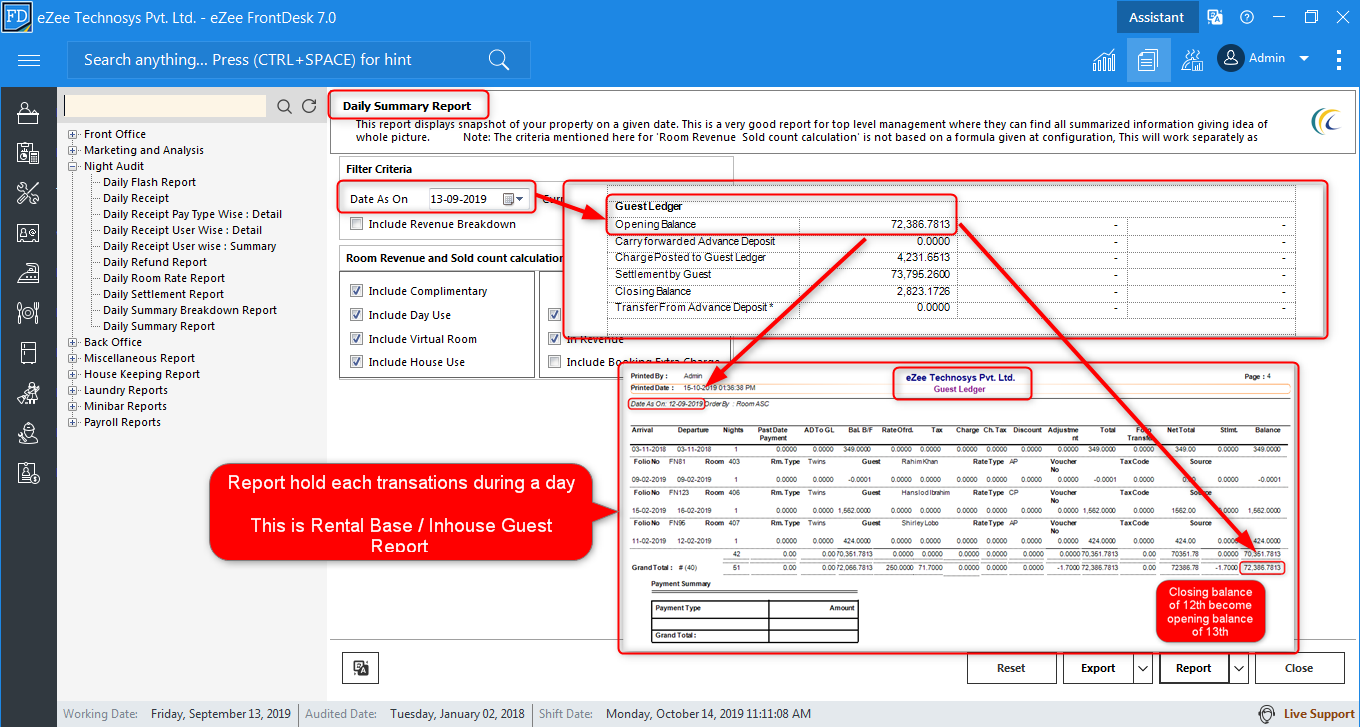
Task: Toggle the In Revenue checkbox
Action: point(554,339)
